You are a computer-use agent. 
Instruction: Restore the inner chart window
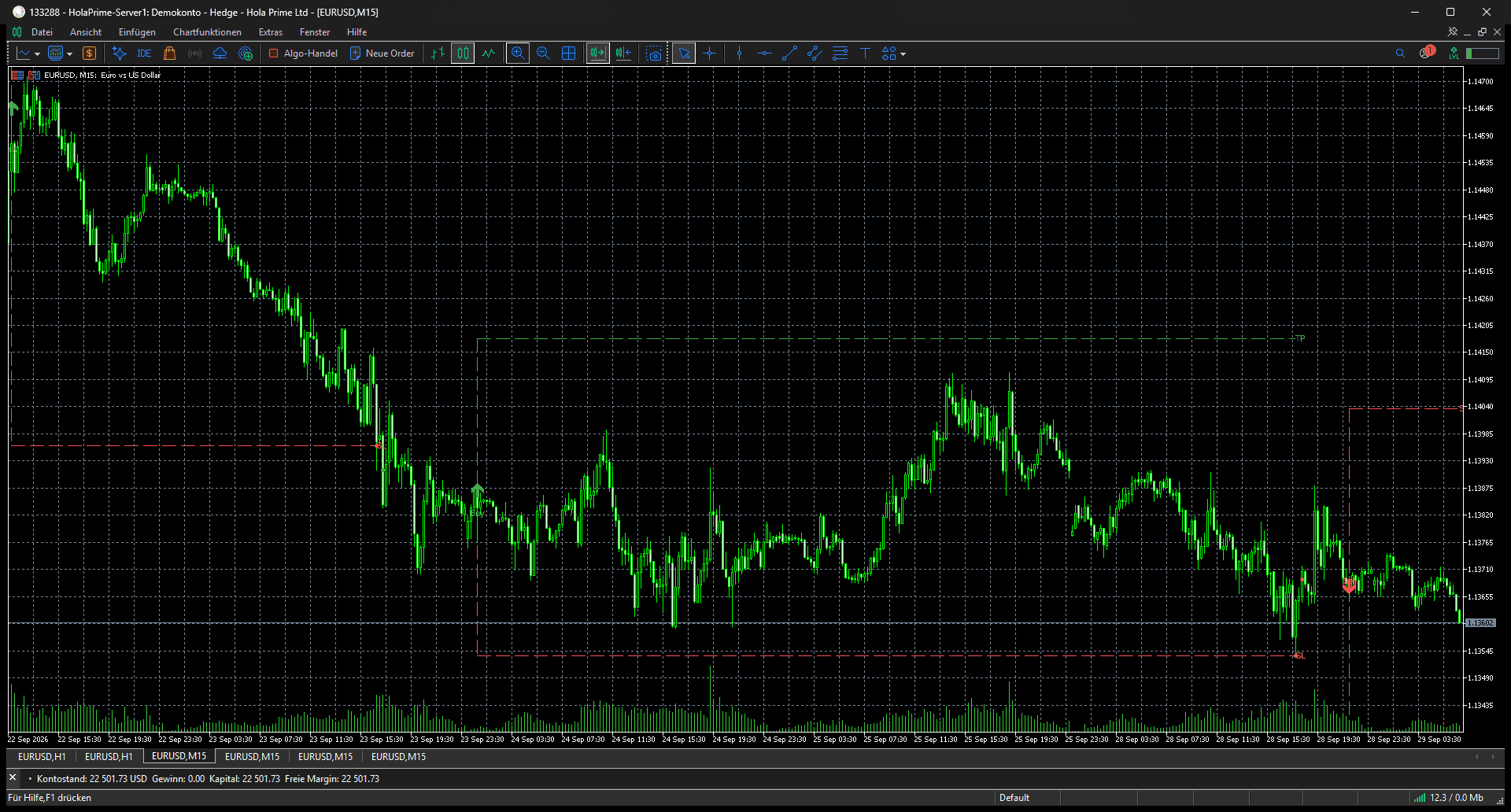pyautogui.click(x=1482, y=32)
